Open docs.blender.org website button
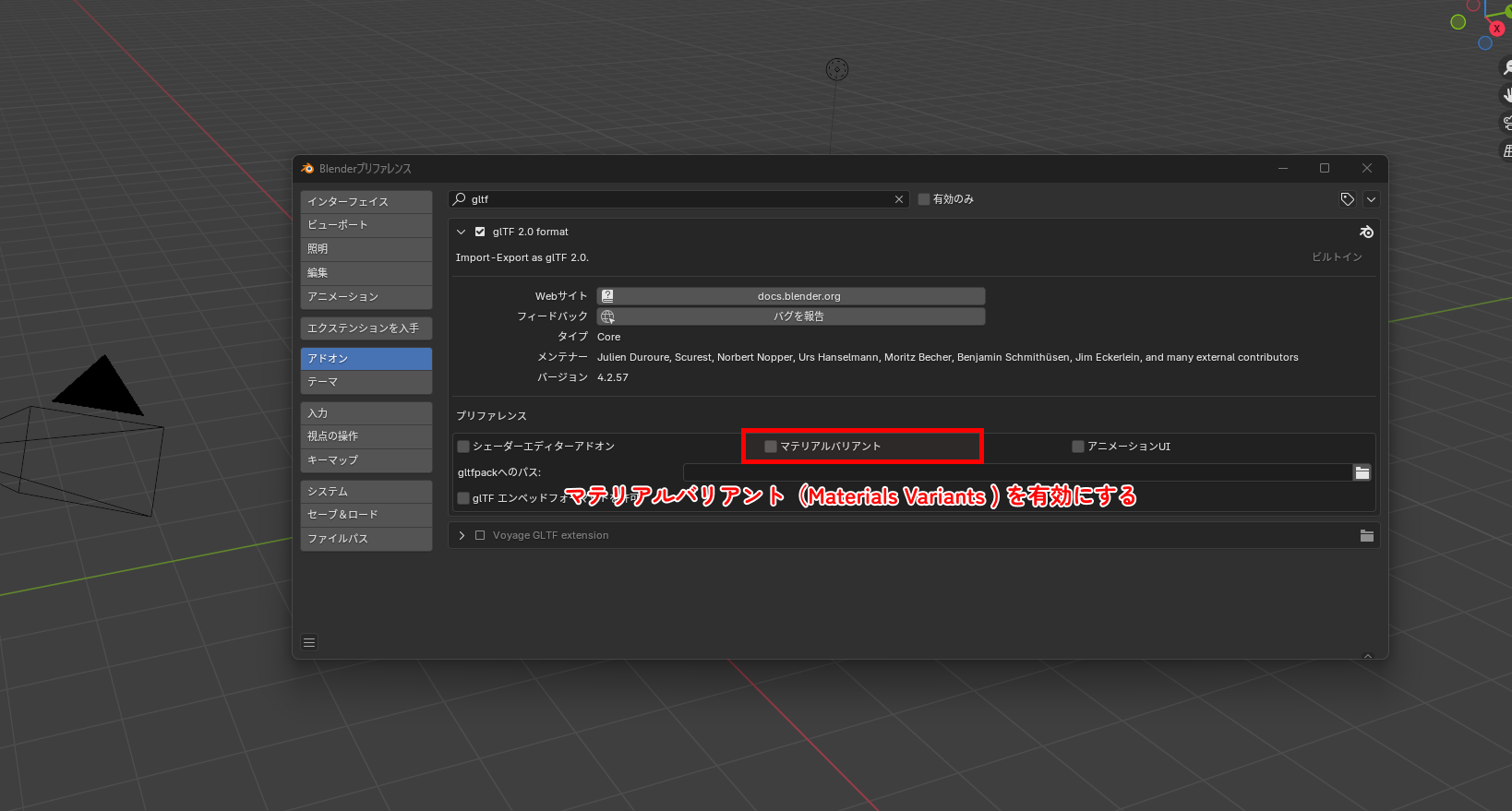Screen dimensions: 1512x811 [791, 296]
